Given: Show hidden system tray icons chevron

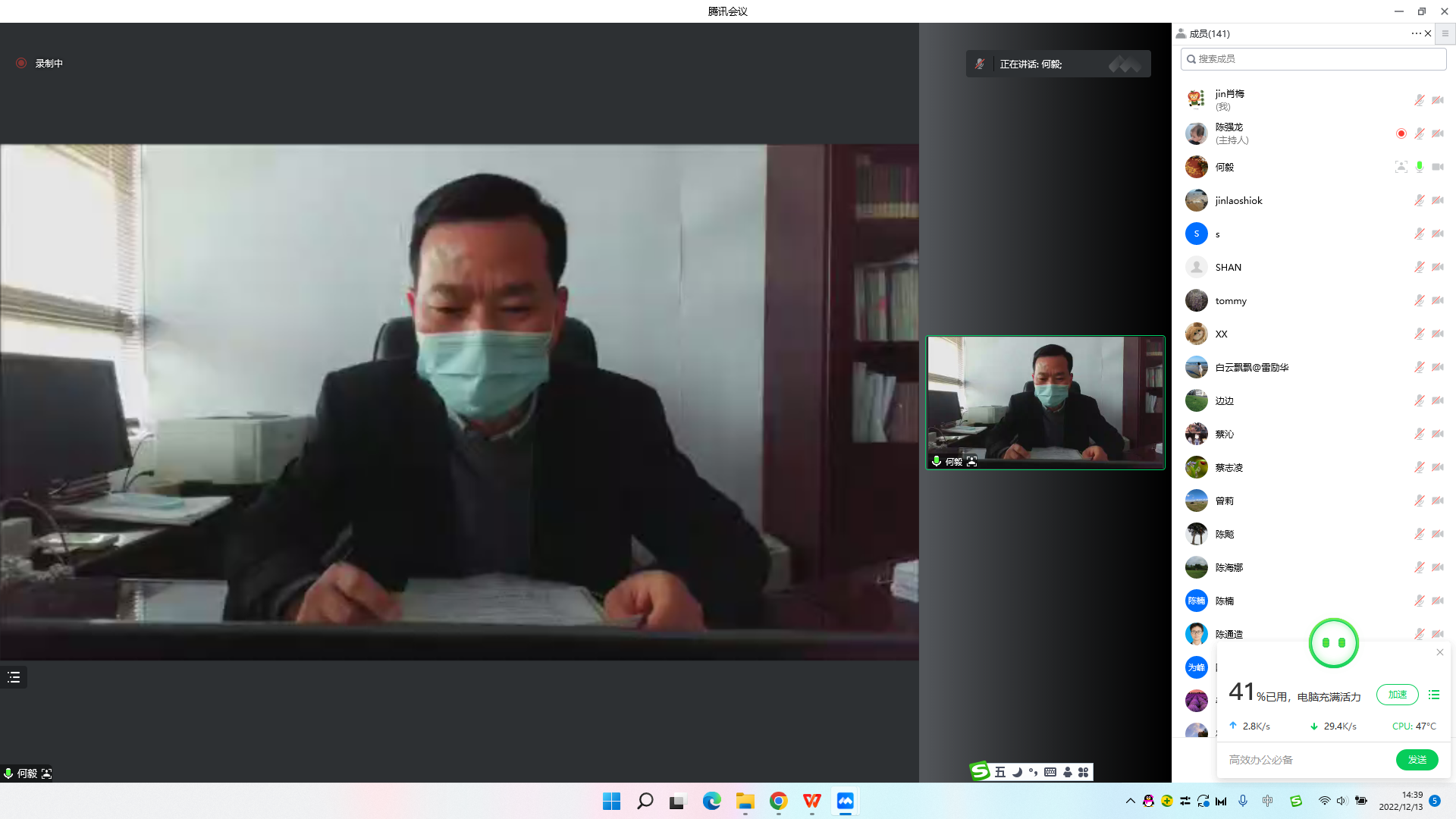Looking at the screenshot, I should click(x=1130, y=801).
